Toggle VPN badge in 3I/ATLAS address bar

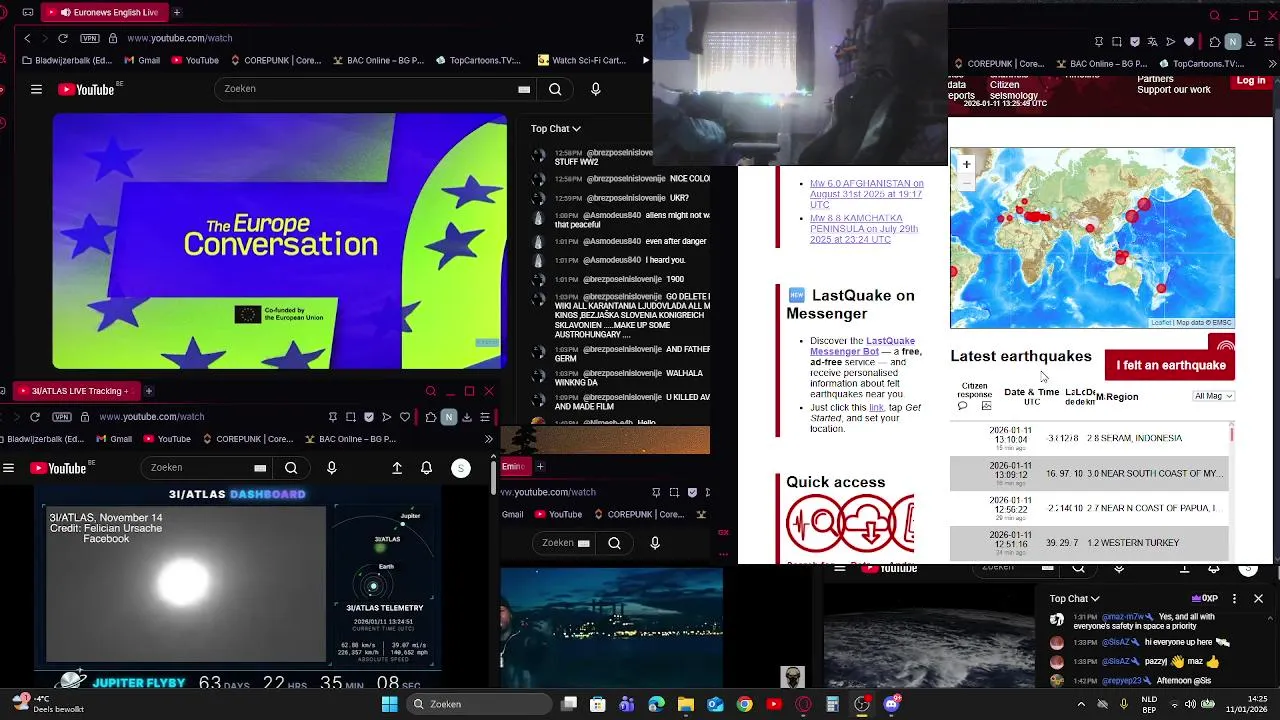click(64, 417)
